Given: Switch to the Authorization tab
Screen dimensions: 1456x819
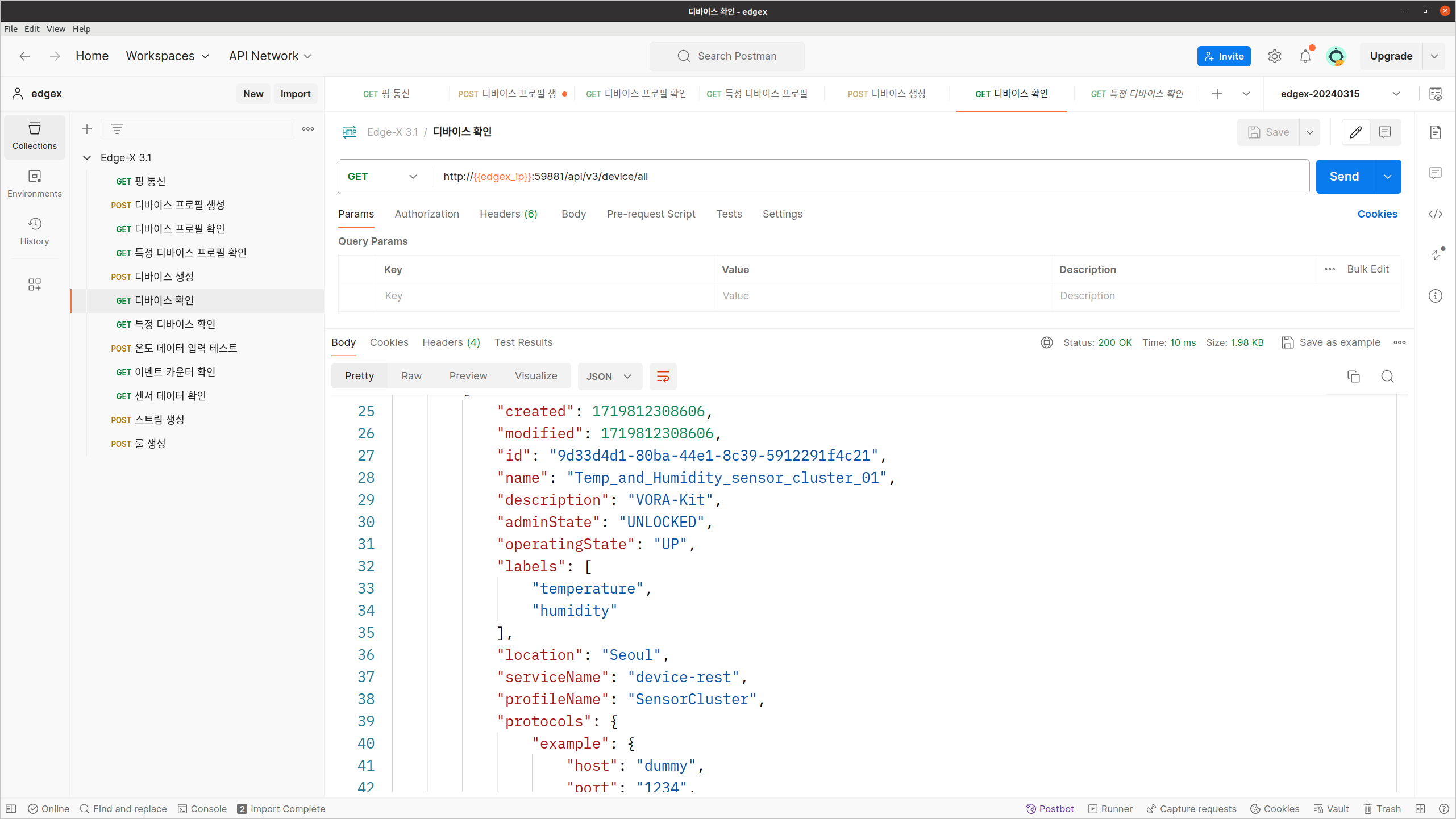Looking at the screenshot, I should coord(427,214).
